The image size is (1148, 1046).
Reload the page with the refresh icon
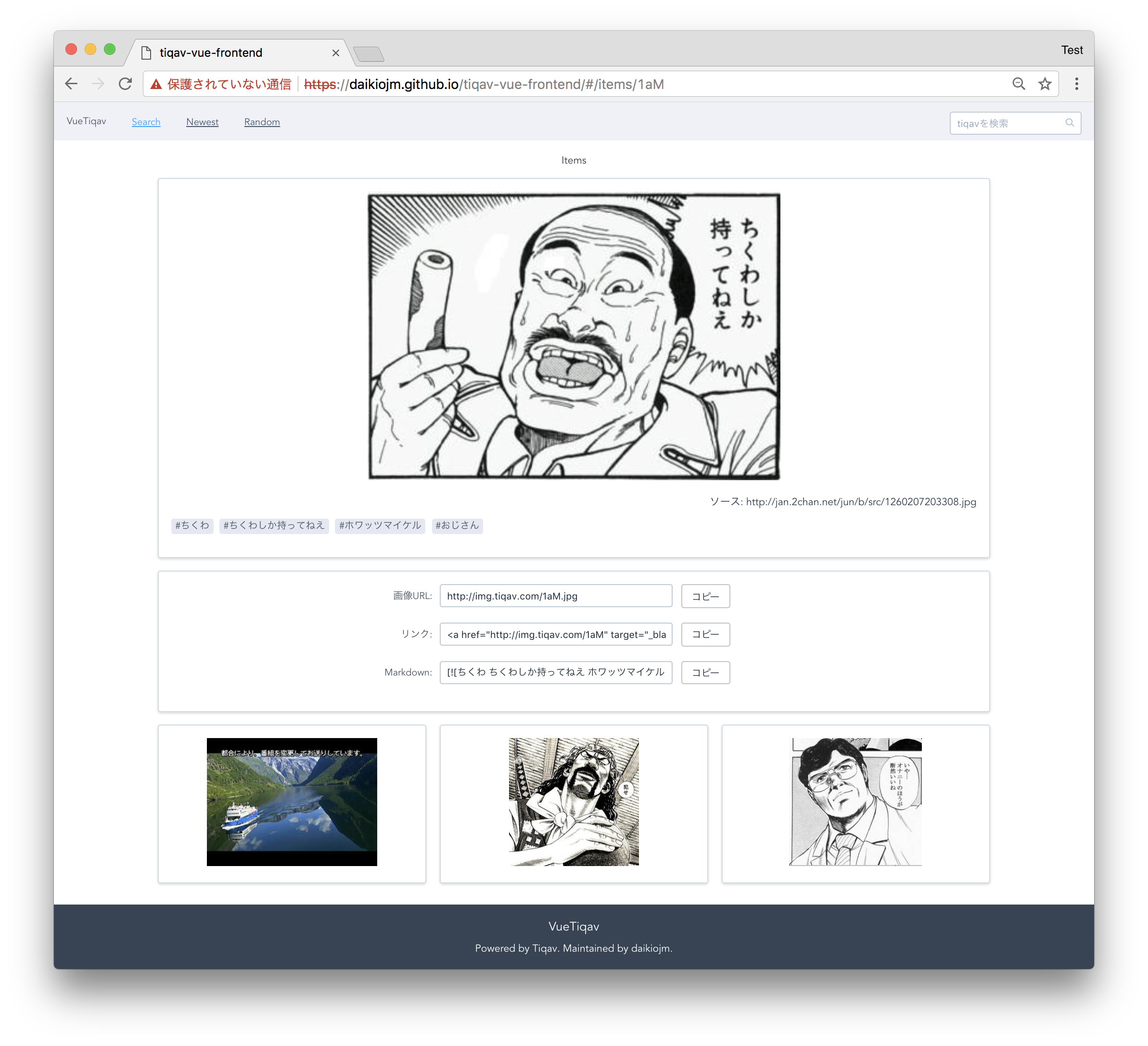125,84
